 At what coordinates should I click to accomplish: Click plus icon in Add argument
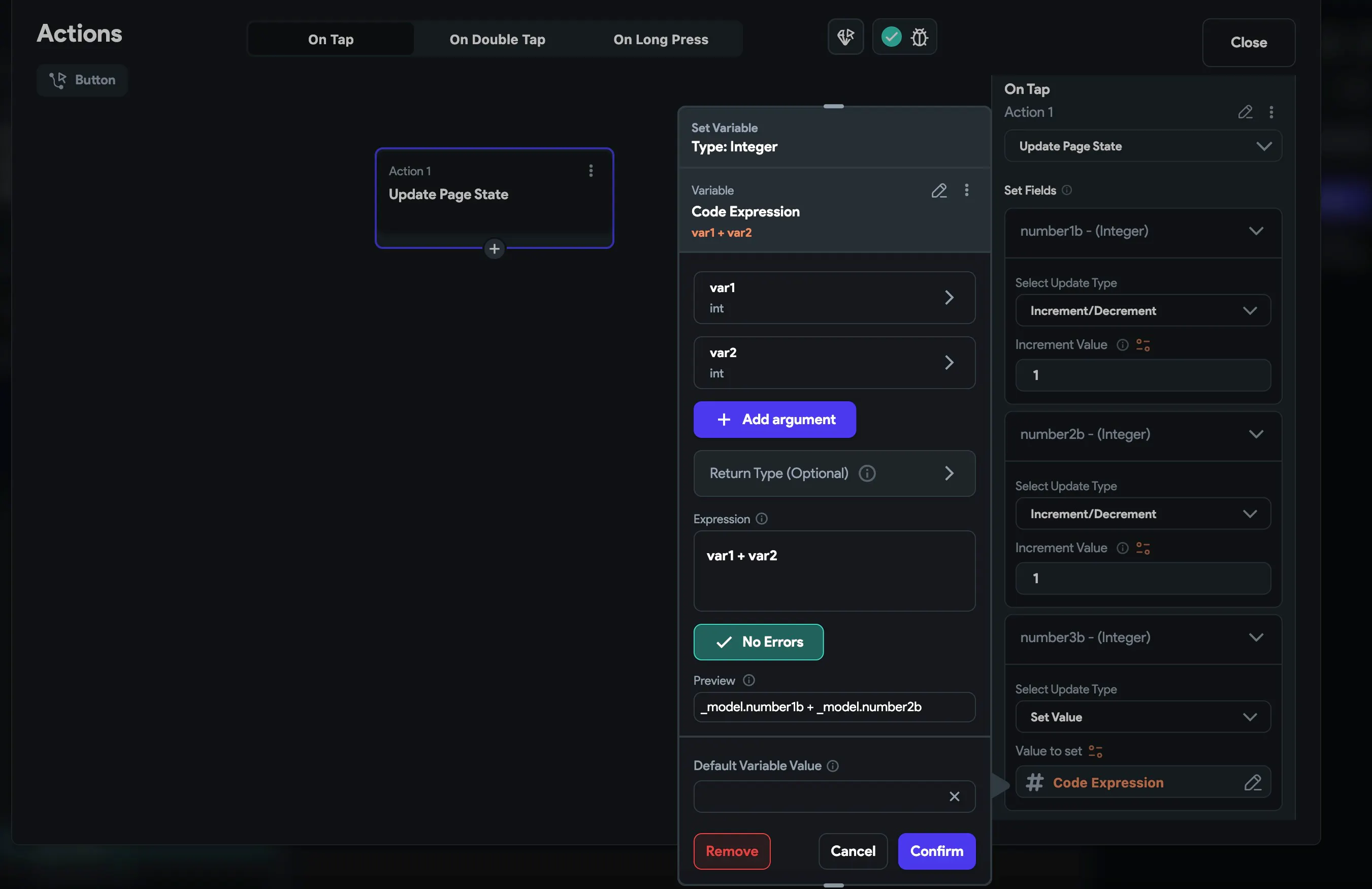coord(724,420)
